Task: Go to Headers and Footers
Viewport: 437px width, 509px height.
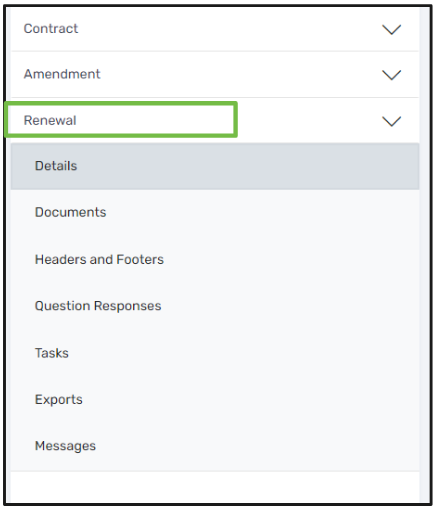Action: tap(215, 259)
